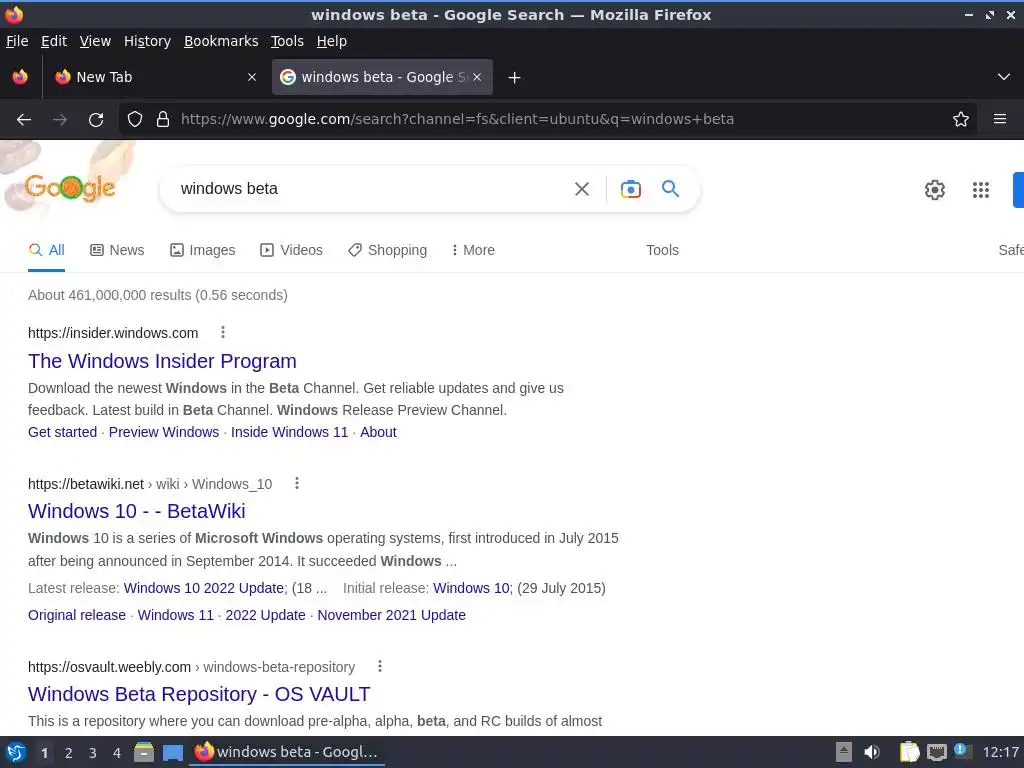The width and height of the screenshot is (1024, 768).
Task: Open the clipboard manager tray icon
Action: coord(909,752)
